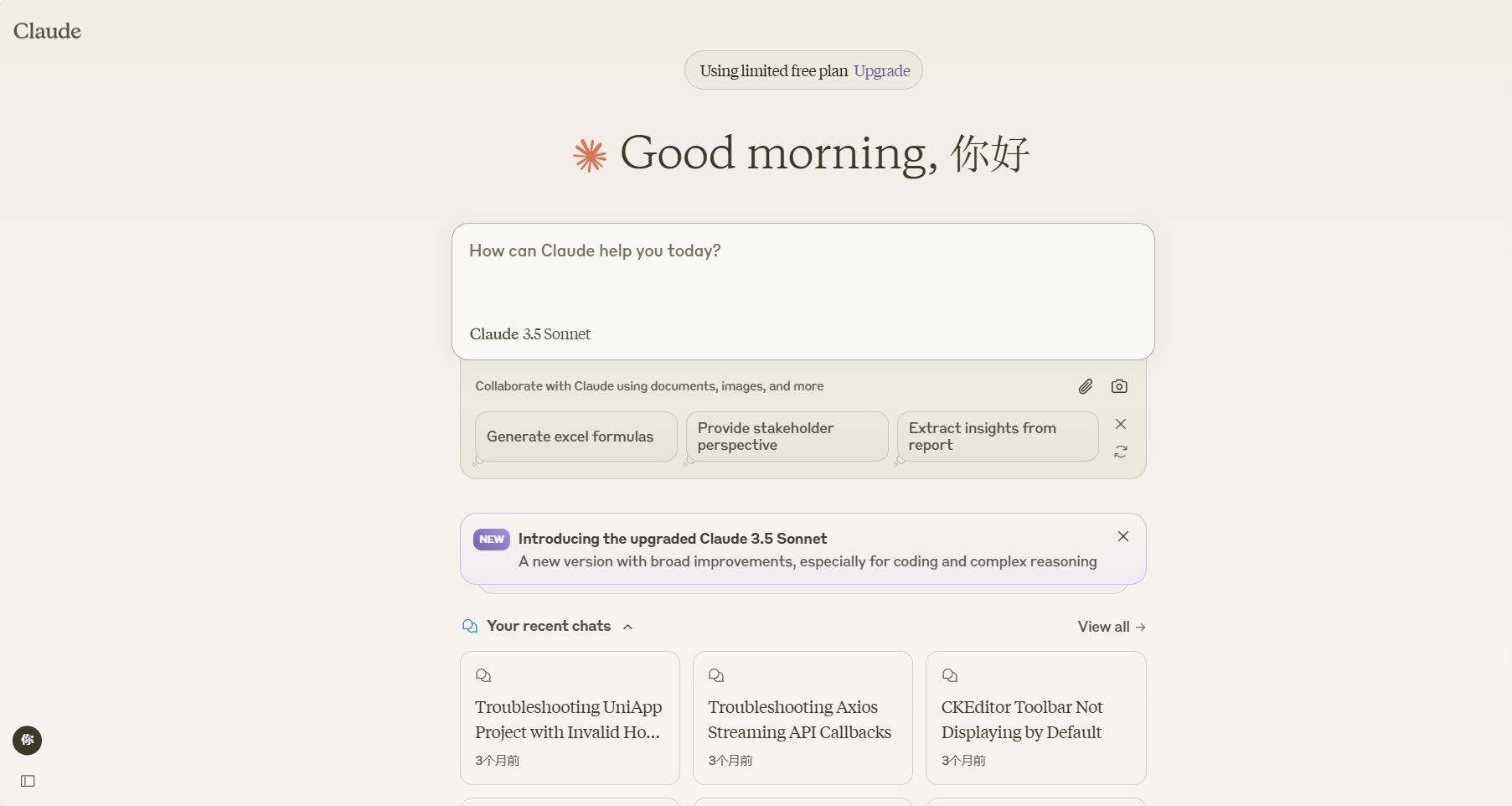
Task: Attach a file with the paperclip icon
Action: pos(1085,386)
